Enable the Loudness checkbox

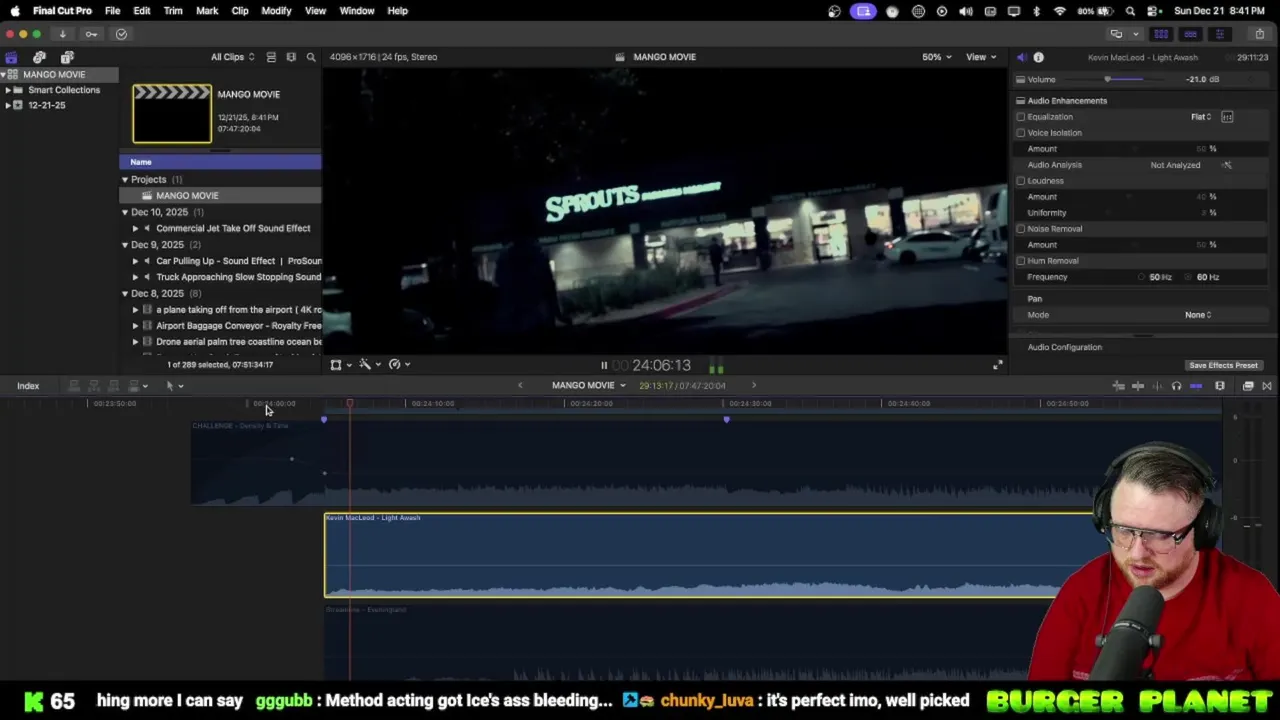pyautogui.click(x=1021, y=181)
